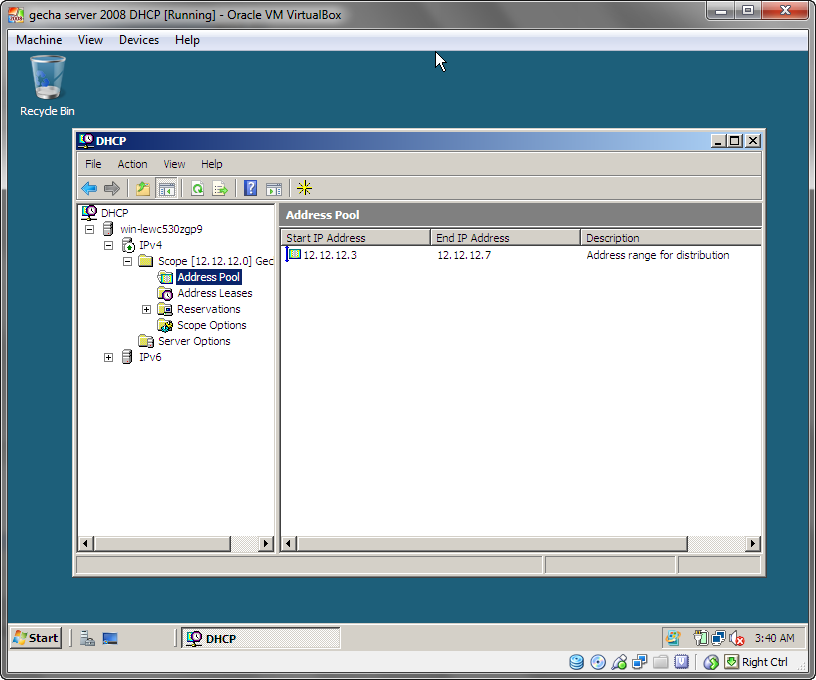Open the View menu in DHCP
816x680 pixels.
tap(174, 164)
